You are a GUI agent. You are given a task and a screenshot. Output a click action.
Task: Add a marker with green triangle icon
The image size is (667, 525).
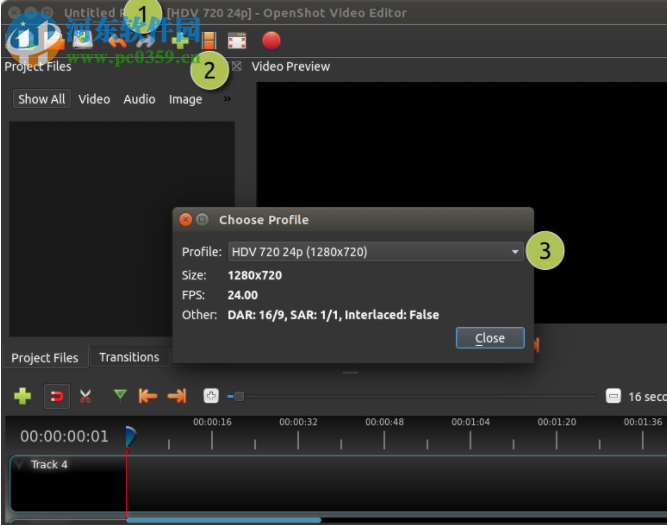(120, 395)
